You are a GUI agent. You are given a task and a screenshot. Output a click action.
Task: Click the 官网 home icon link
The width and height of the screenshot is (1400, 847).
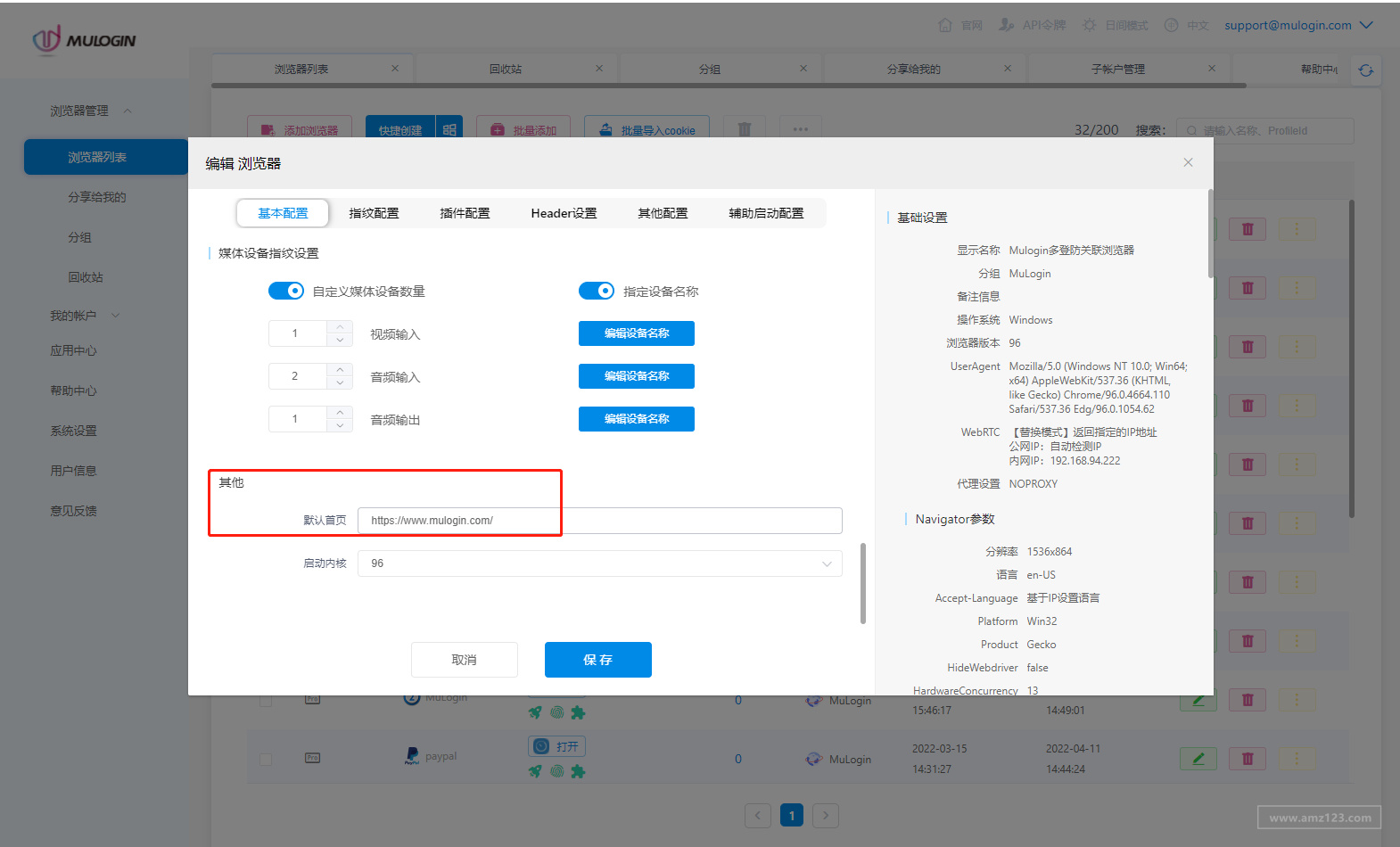tap(960, 25)
